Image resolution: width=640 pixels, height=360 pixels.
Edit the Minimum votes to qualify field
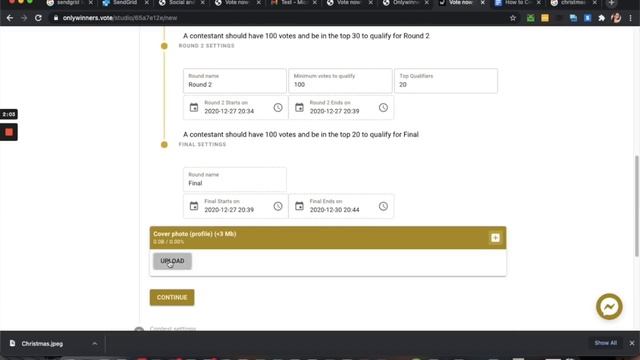[x=340, y=81]
